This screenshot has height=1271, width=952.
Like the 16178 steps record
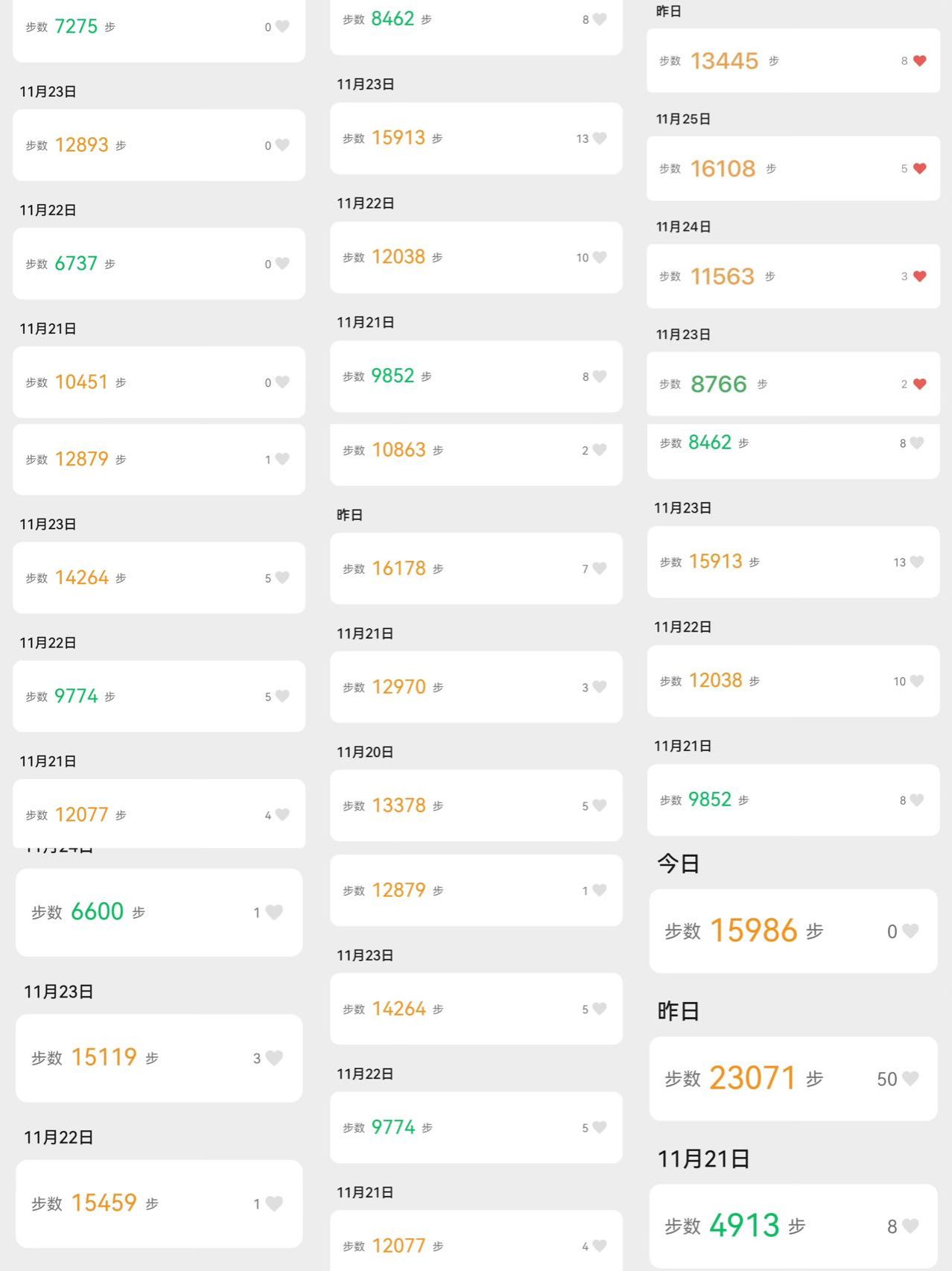point(600,568)
